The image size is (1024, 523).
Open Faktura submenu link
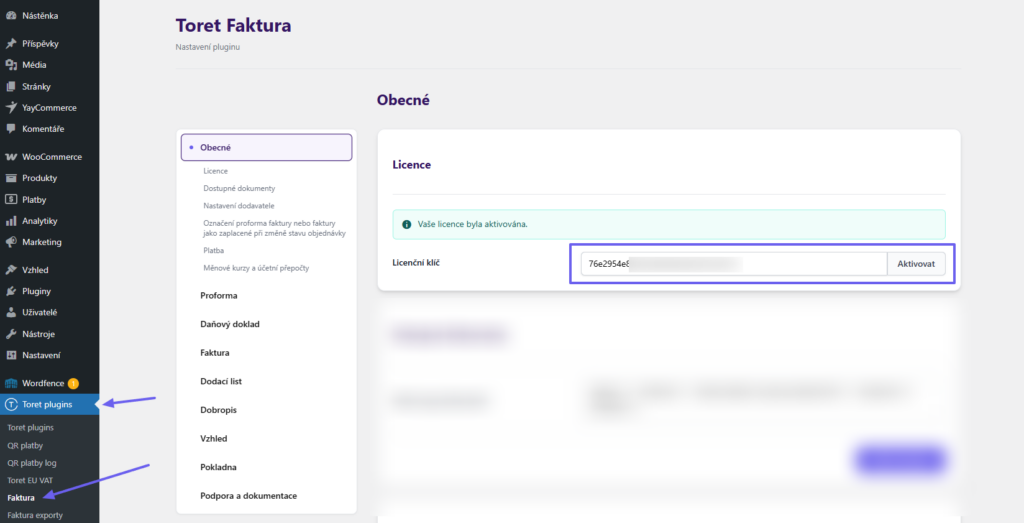21,498
